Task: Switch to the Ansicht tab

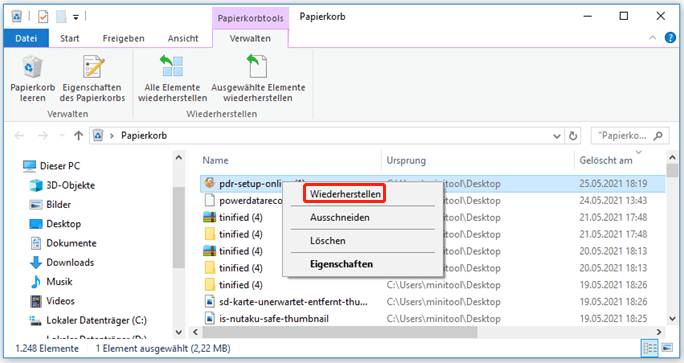Action: click(183, 38)
